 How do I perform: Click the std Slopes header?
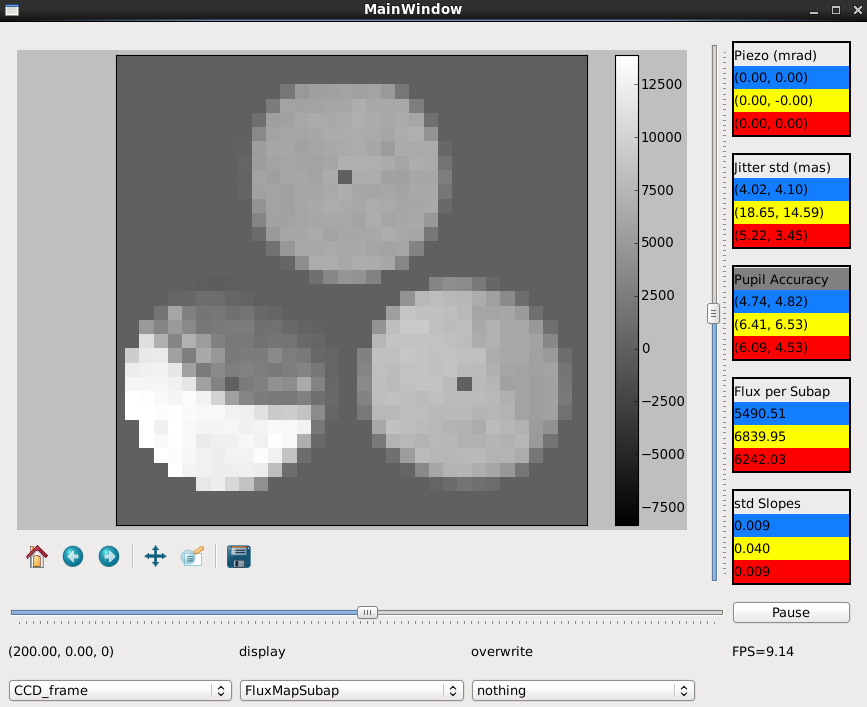click(791, 504)
